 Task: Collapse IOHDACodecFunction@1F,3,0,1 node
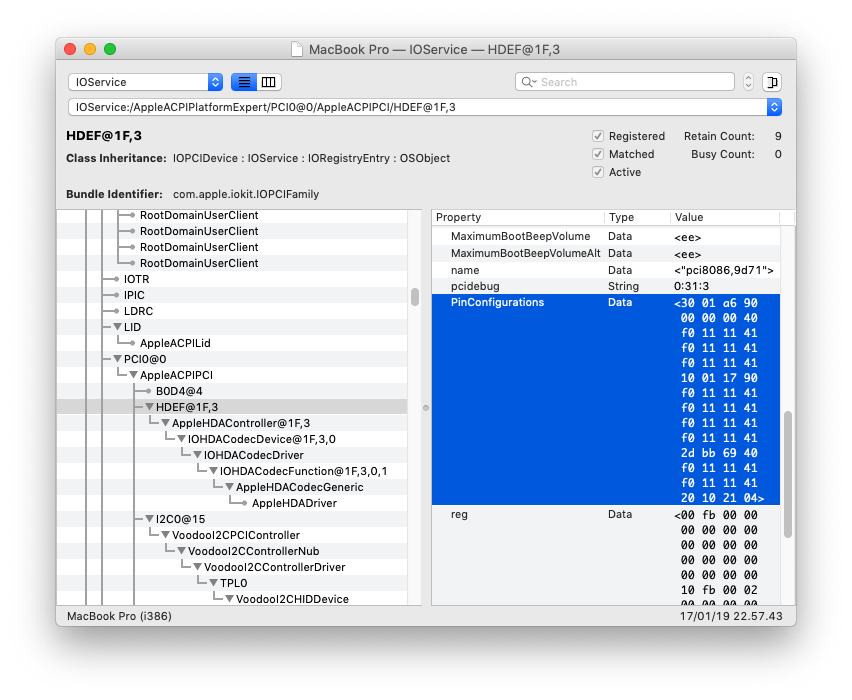pyautogui.click(x=214, y=471)
